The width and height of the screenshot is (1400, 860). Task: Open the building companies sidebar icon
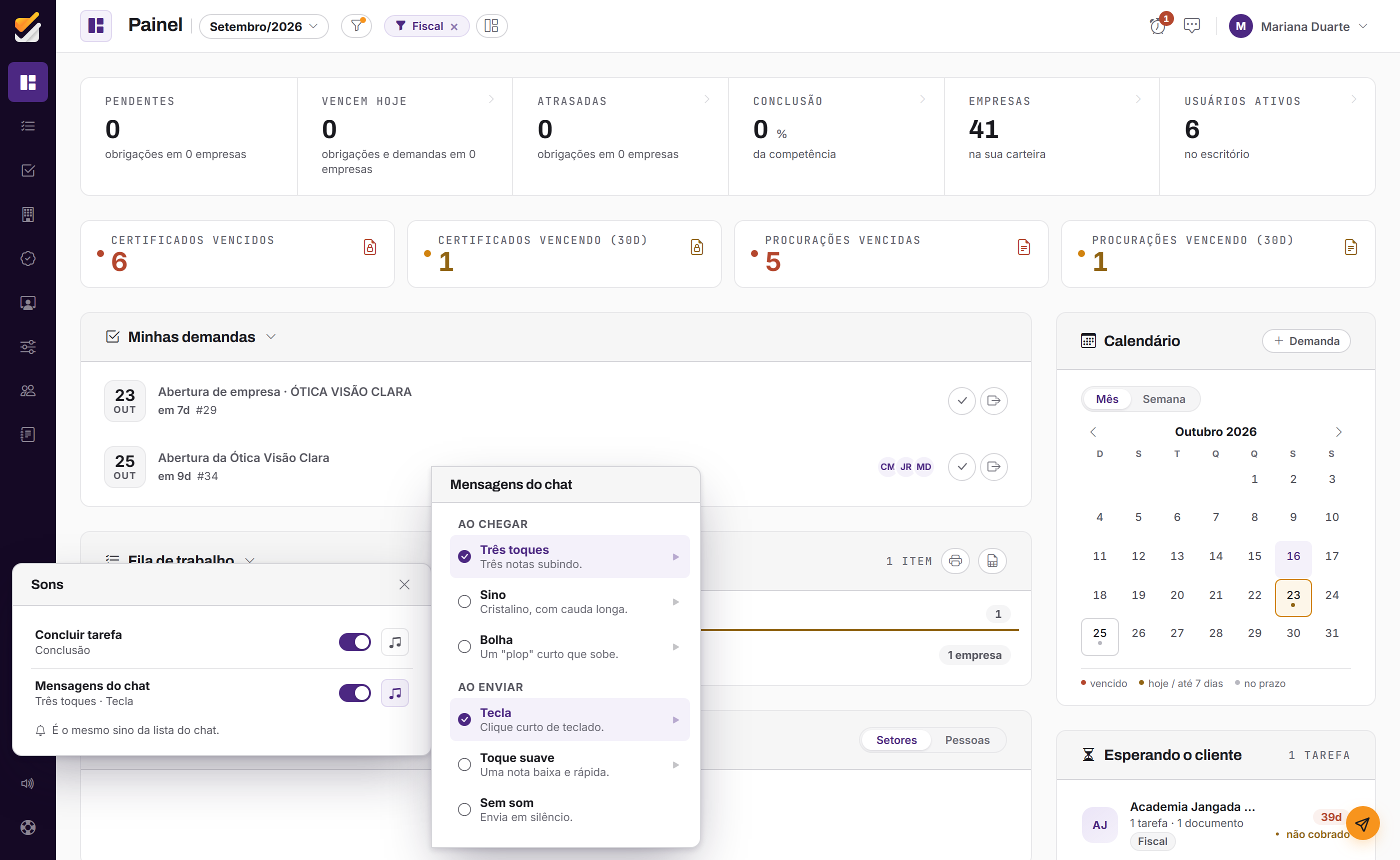(28, 214)
